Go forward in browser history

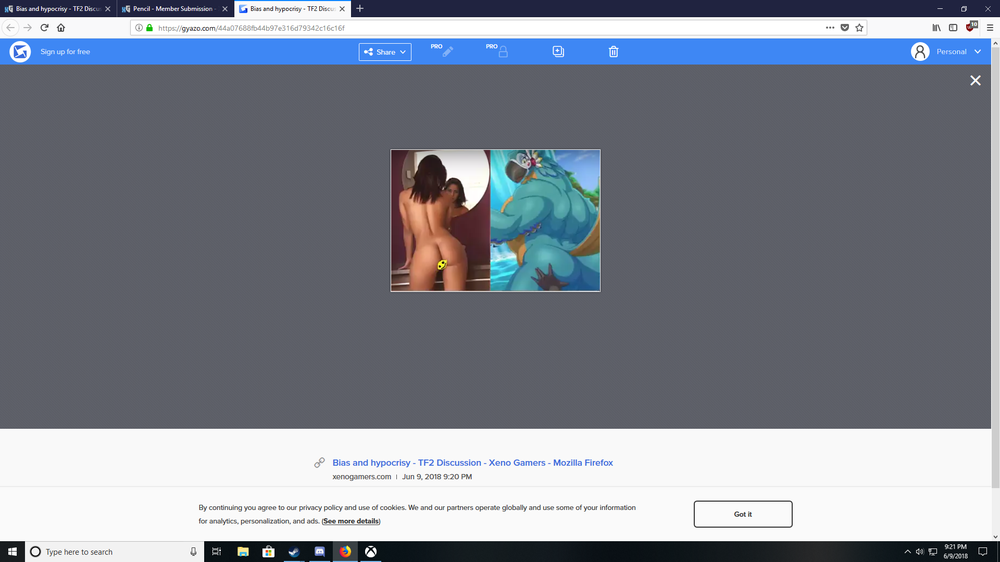coord(27,27)
